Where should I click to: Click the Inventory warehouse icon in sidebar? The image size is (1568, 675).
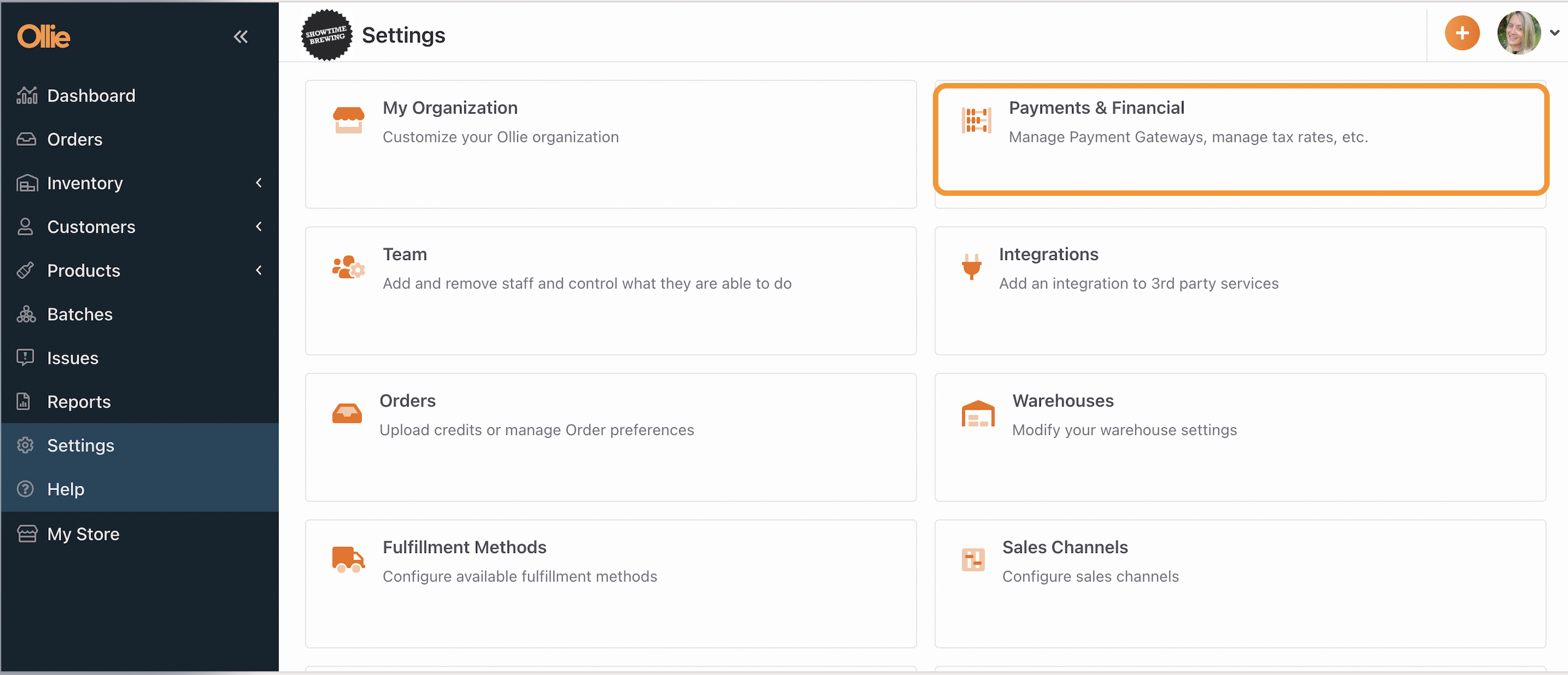click(27, 183)
